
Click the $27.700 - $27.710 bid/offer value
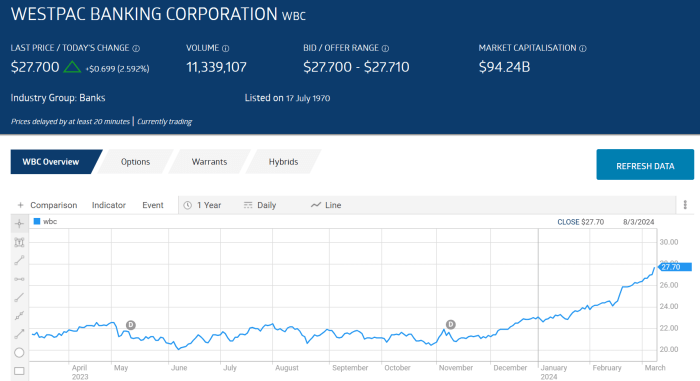pyautogui.click(x=356, y=67)
